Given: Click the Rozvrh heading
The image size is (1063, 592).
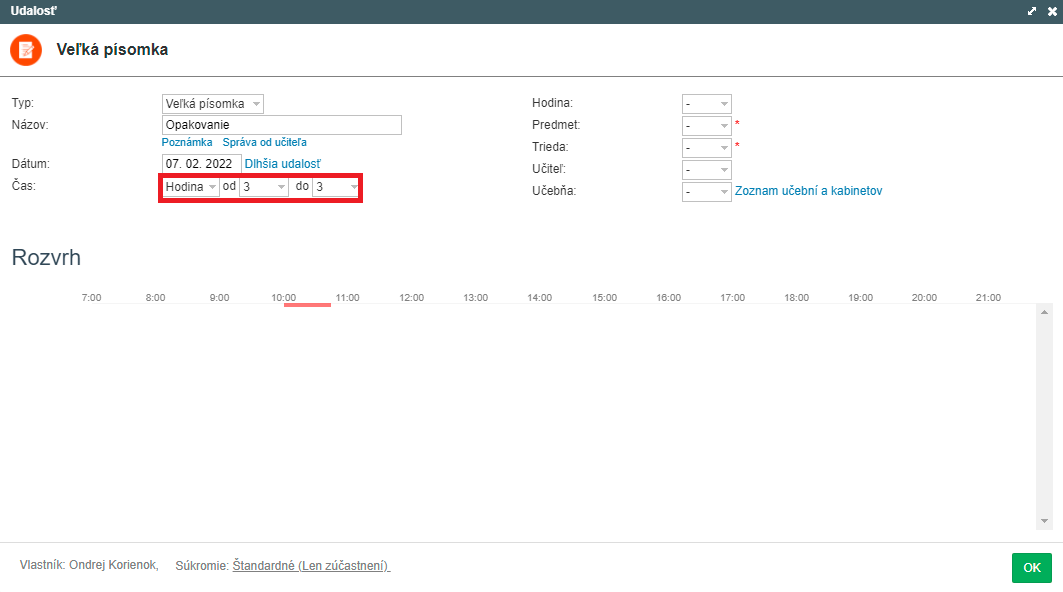Looking at the screenshot, I should click(x=46, y=258).
